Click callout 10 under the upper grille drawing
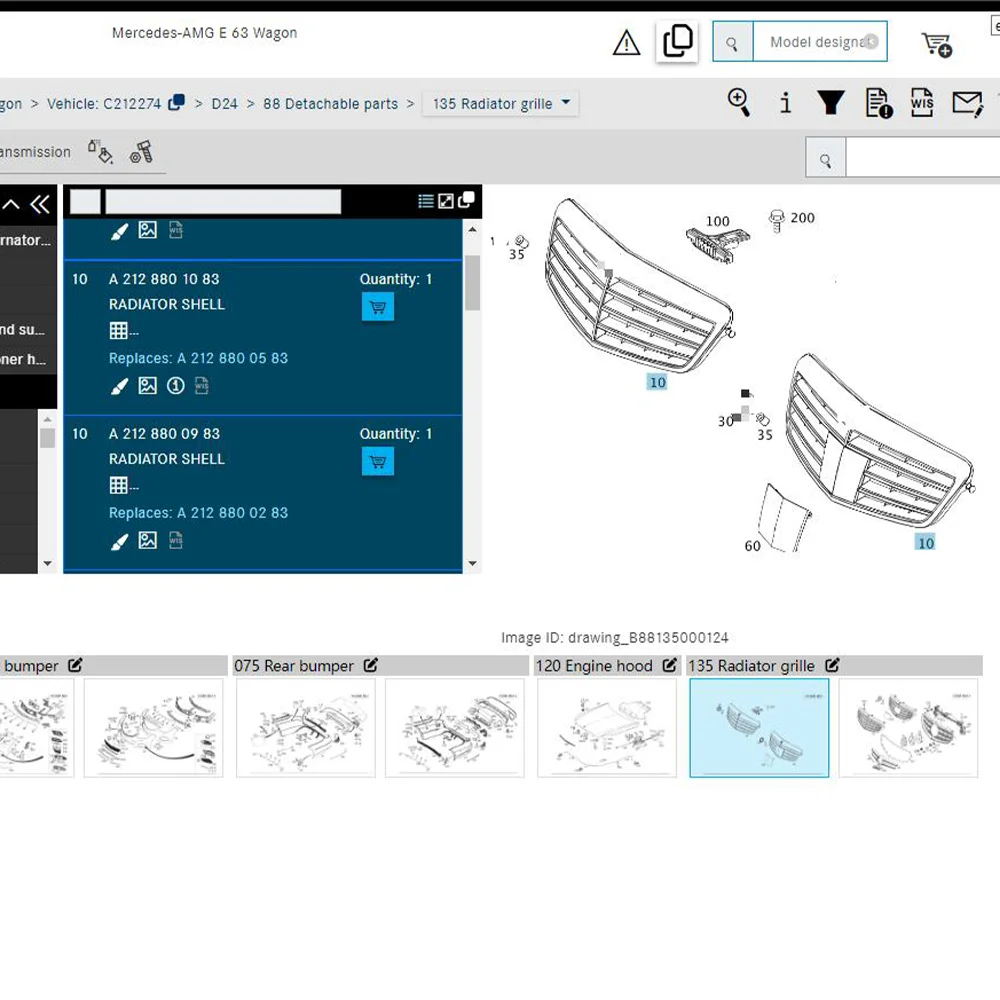 tap(657, 382)
